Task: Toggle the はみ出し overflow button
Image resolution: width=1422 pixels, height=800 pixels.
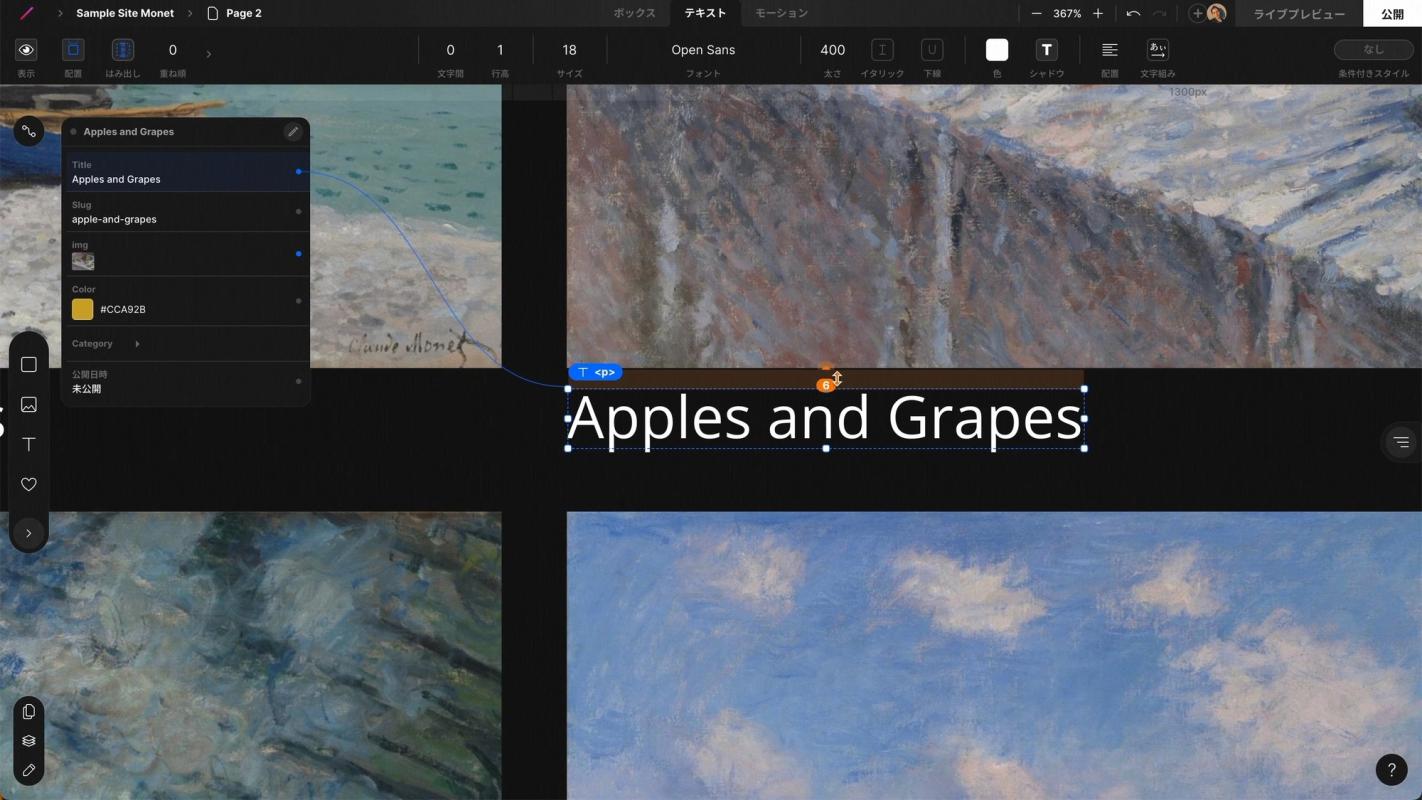Action: tap(123, 50)
